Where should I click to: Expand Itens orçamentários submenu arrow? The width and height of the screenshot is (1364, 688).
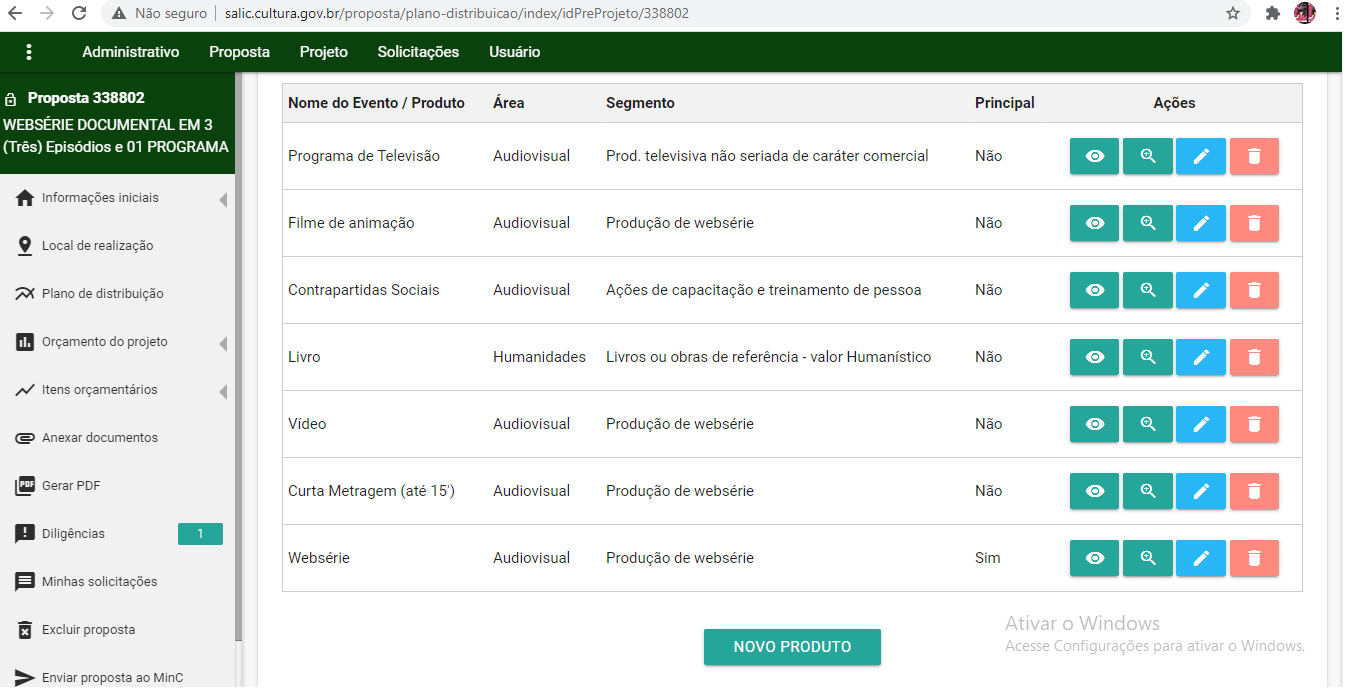tap(222, 391)
